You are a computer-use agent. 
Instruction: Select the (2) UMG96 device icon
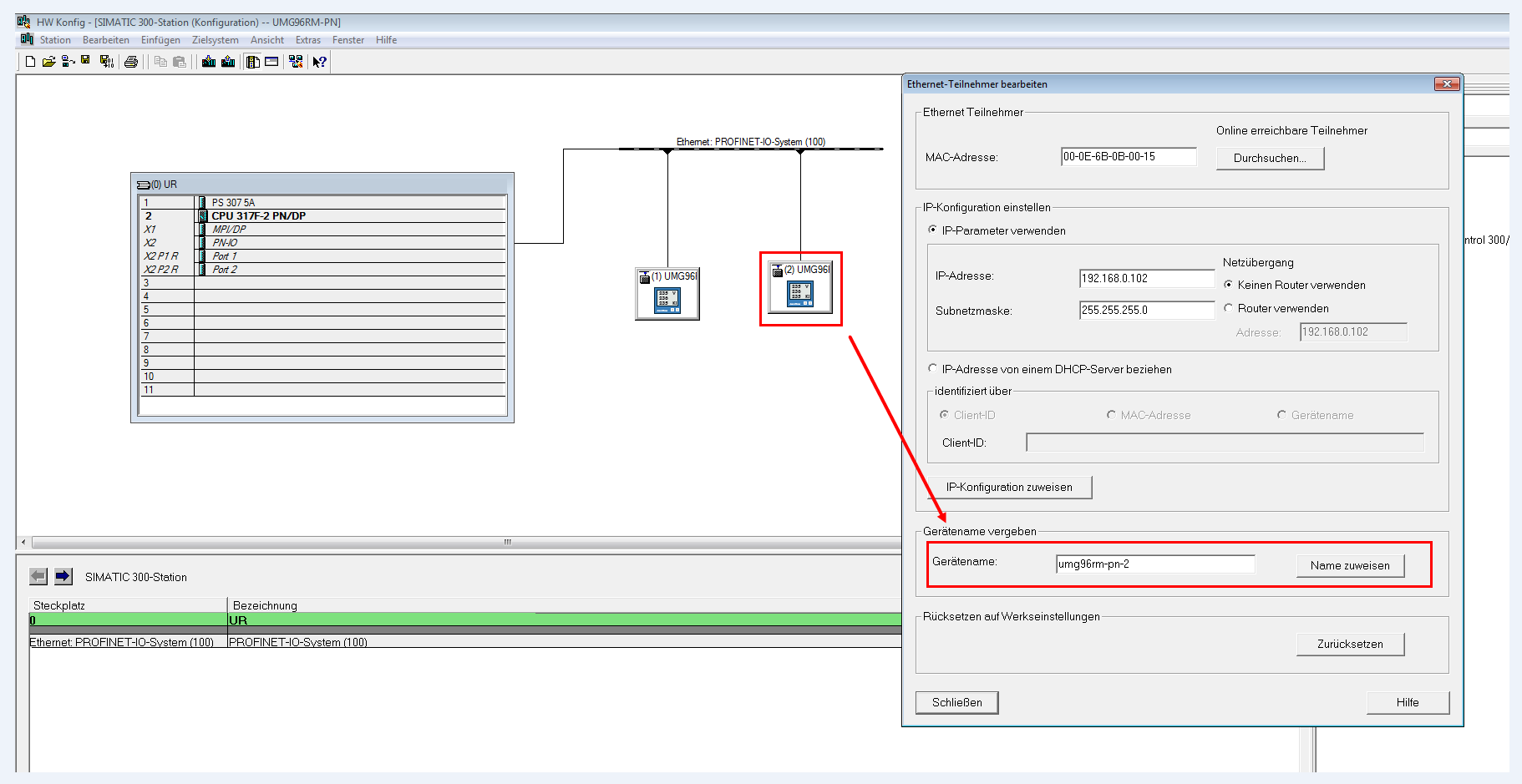click(x=800, y=287)
